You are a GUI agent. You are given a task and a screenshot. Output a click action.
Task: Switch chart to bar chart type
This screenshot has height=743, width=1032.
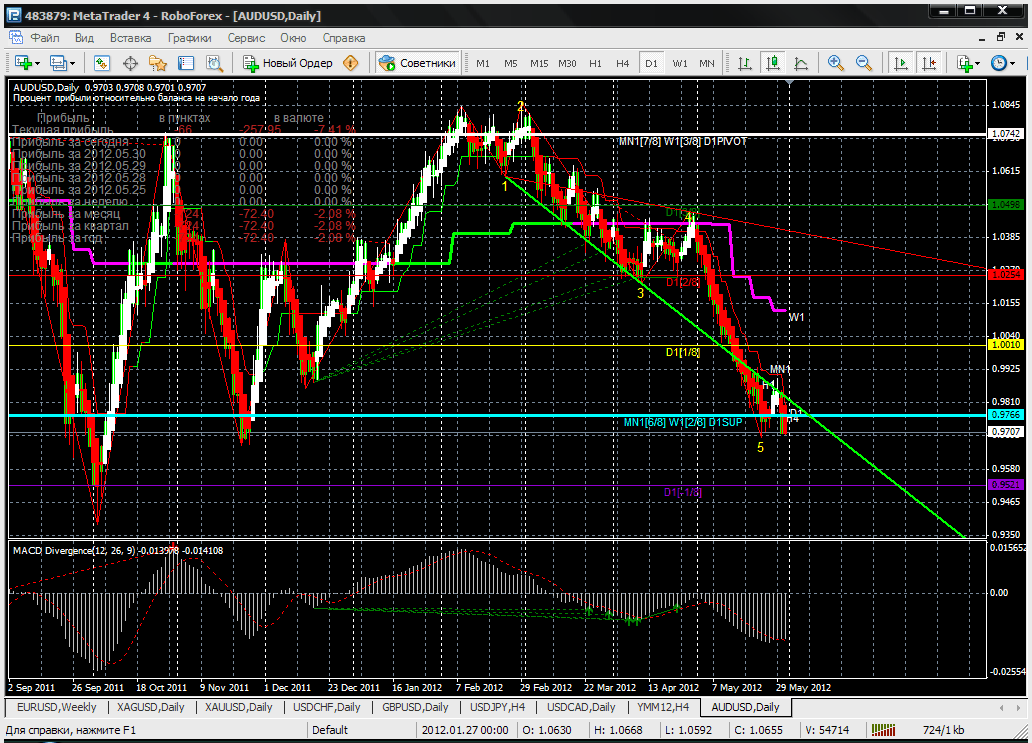[x=744, y=63]
